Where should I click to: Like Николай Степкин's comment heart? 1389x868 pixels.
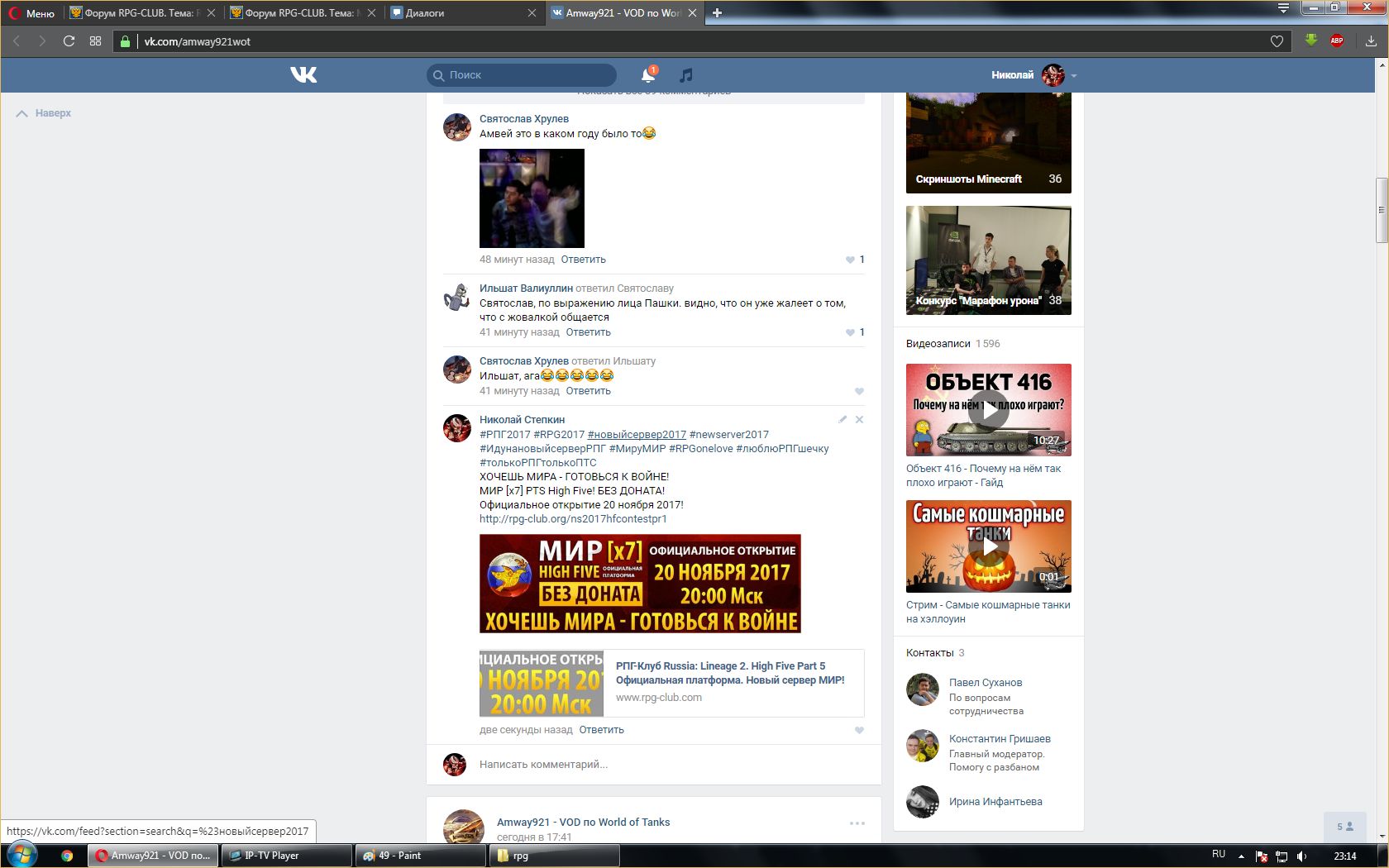[x=859, y=730]
